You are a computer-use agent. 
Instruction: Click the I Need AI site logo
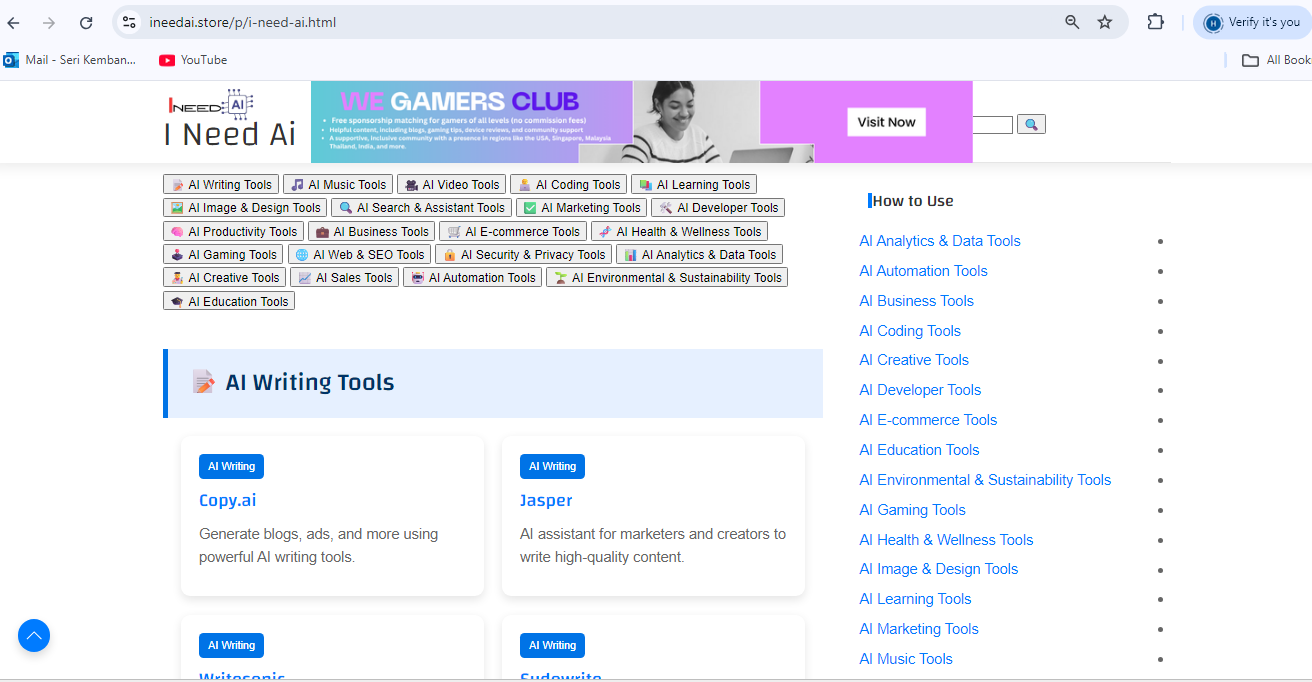point(230,118)
